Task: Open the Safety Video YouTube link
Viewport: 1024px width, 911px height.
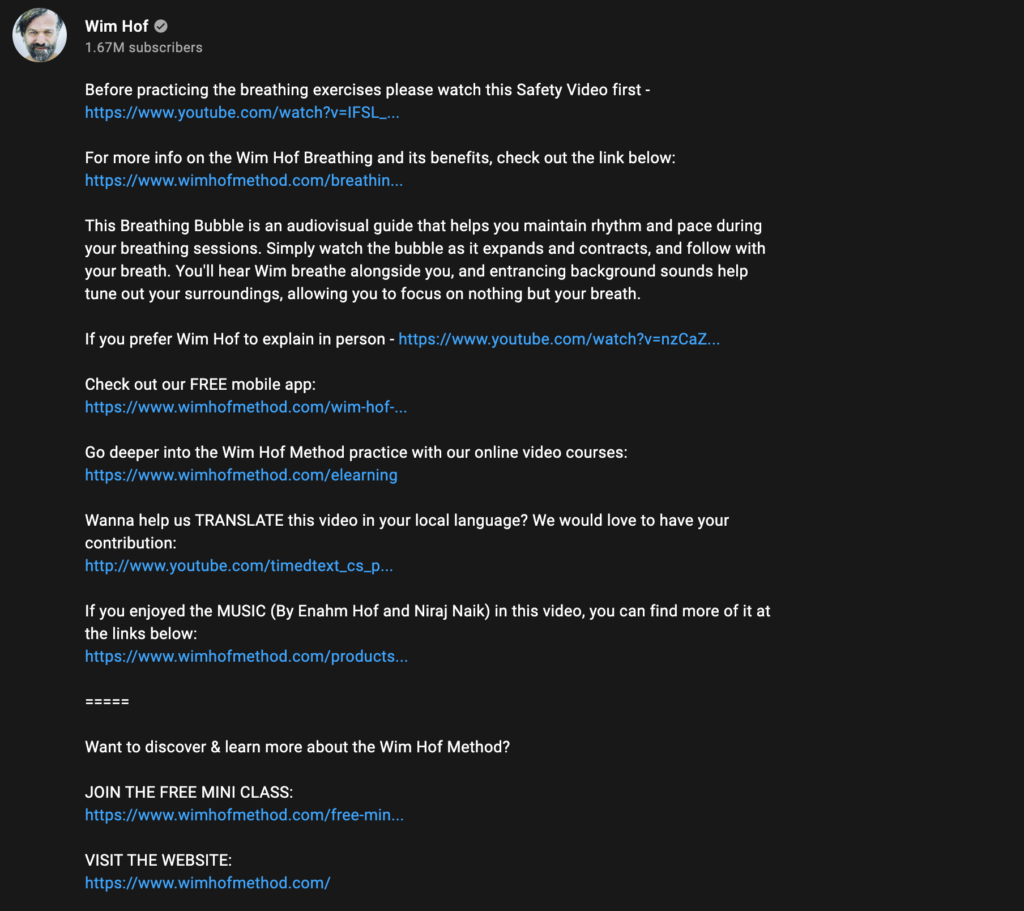Action: pos(242,112)
